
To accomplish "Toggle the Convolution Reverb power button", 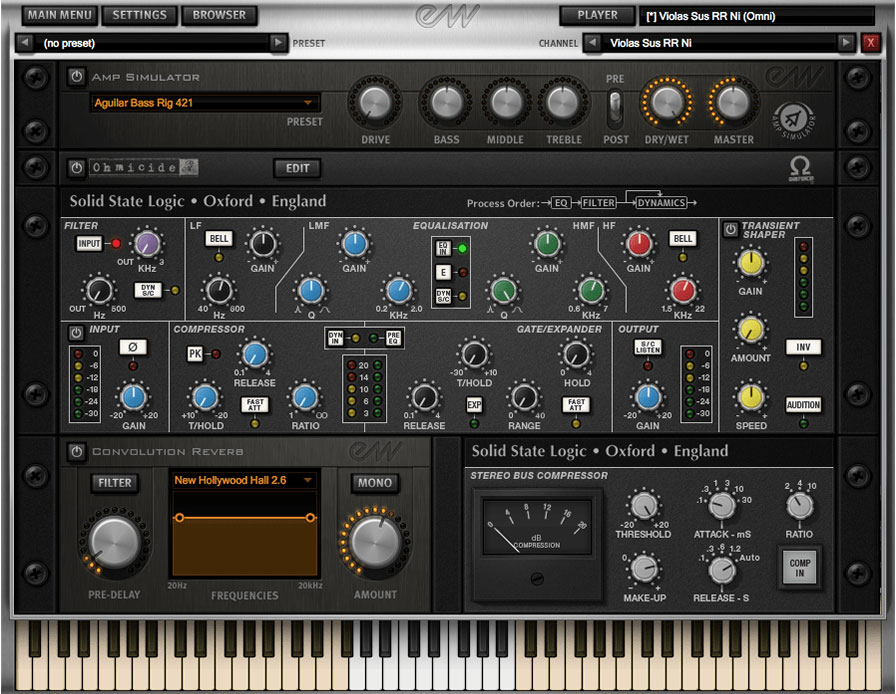I will (x=77, y=451).
